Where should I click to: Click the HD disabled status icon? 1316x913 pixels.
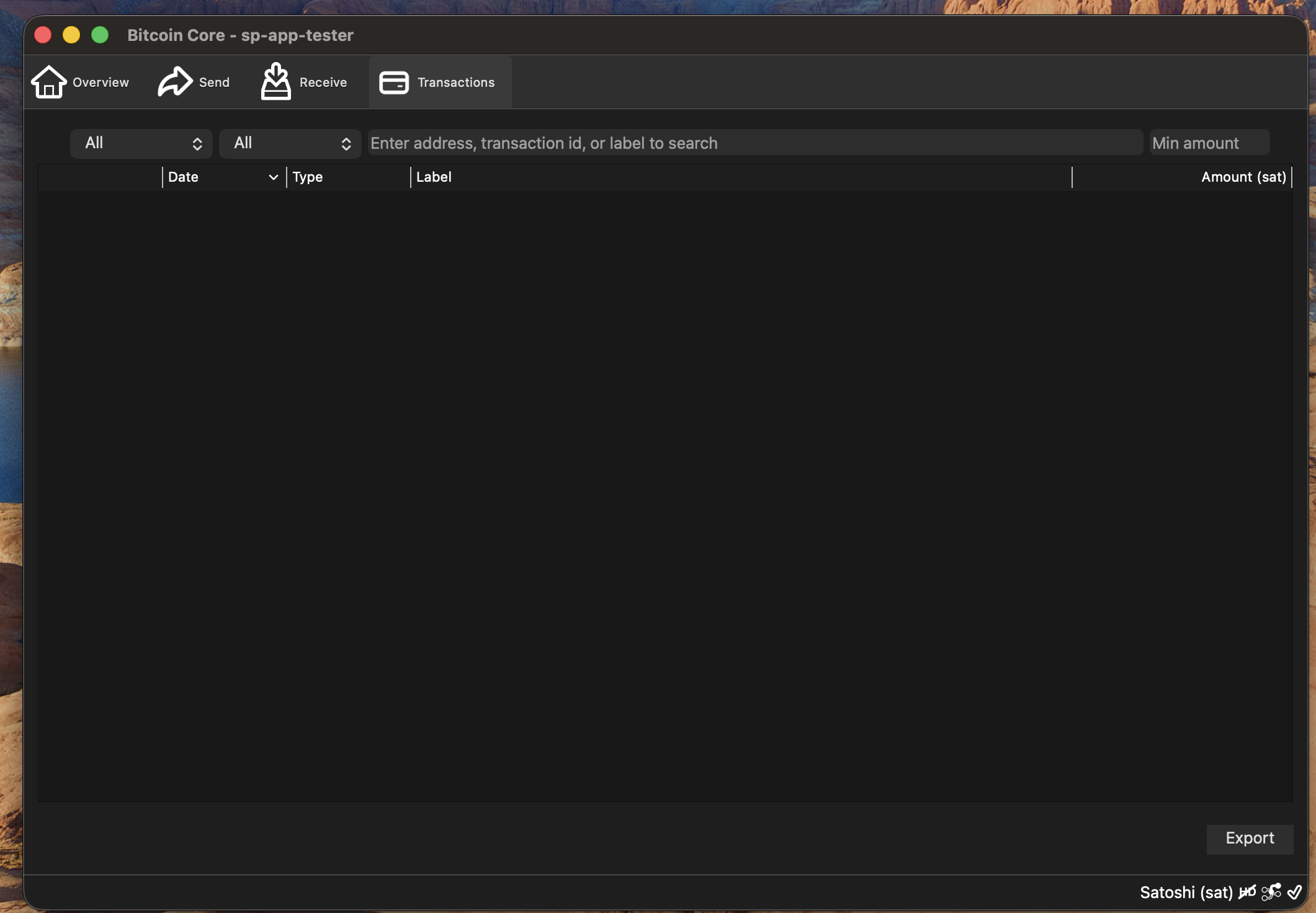[1247, 892]
